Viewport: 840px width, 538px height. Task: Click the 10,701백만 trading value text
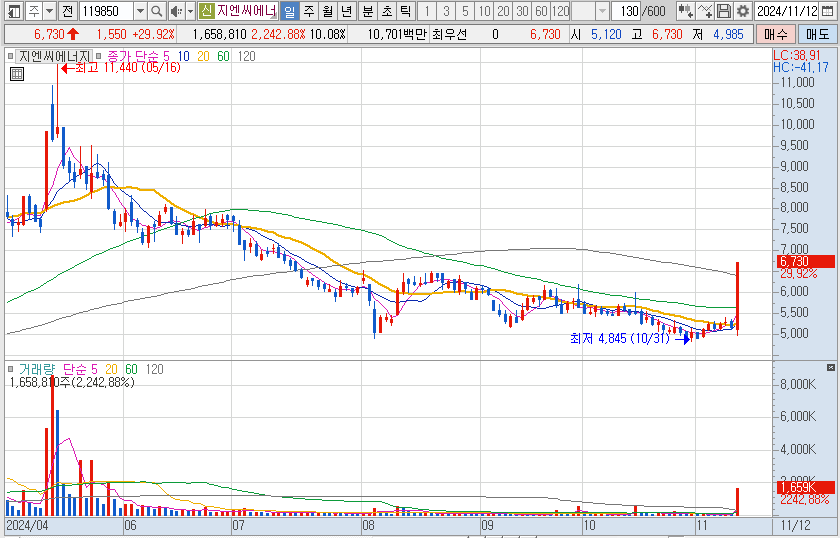click(397, 35)
